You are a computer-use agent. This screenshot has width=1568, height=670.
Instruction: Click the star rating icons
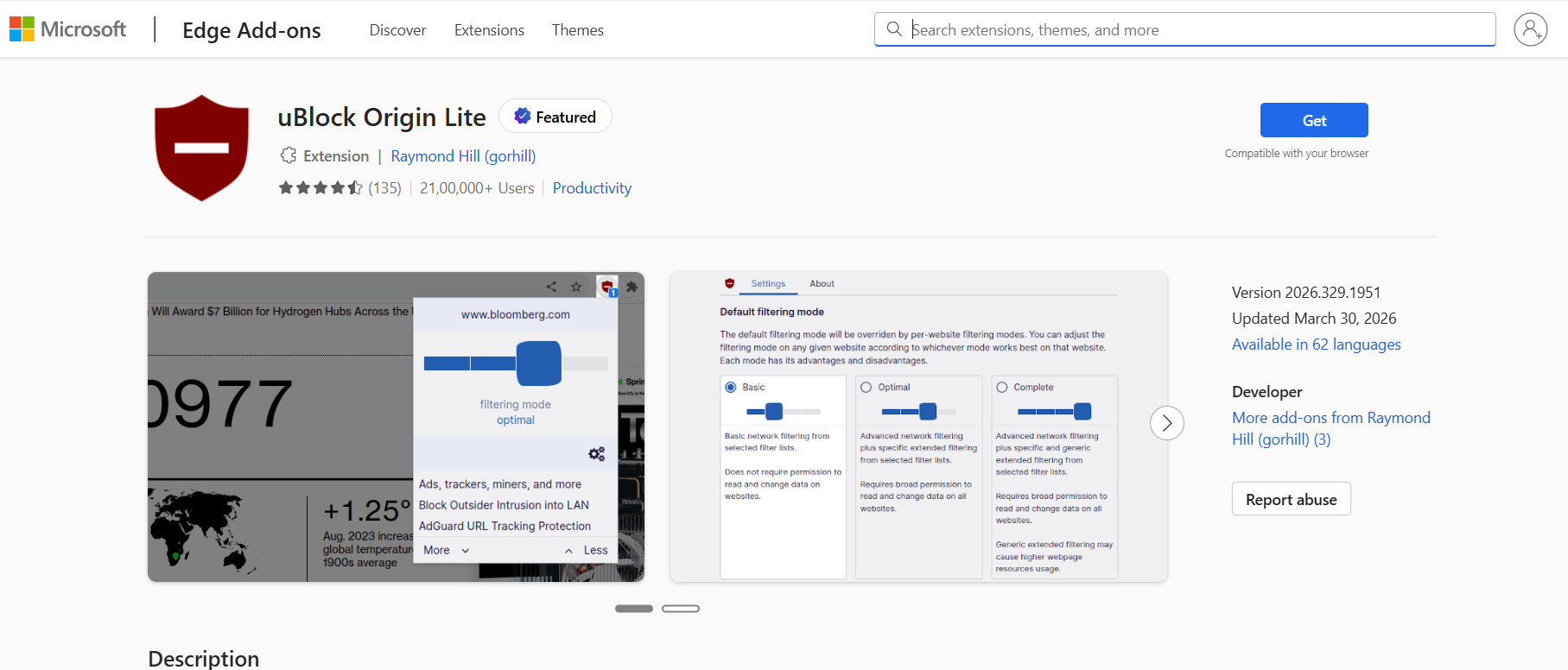click(x=321, y=187)
